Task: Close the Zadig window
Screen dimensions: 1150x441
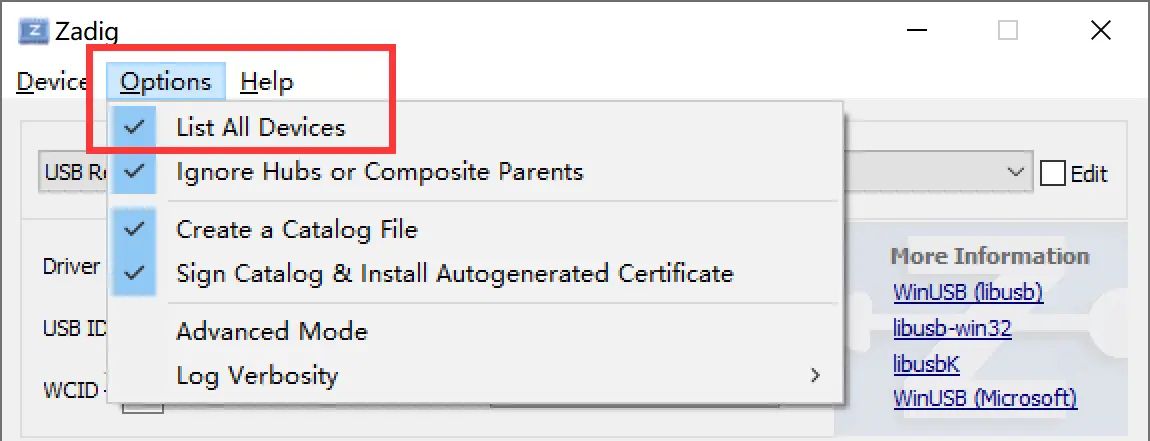Action: click(1100, 30)
